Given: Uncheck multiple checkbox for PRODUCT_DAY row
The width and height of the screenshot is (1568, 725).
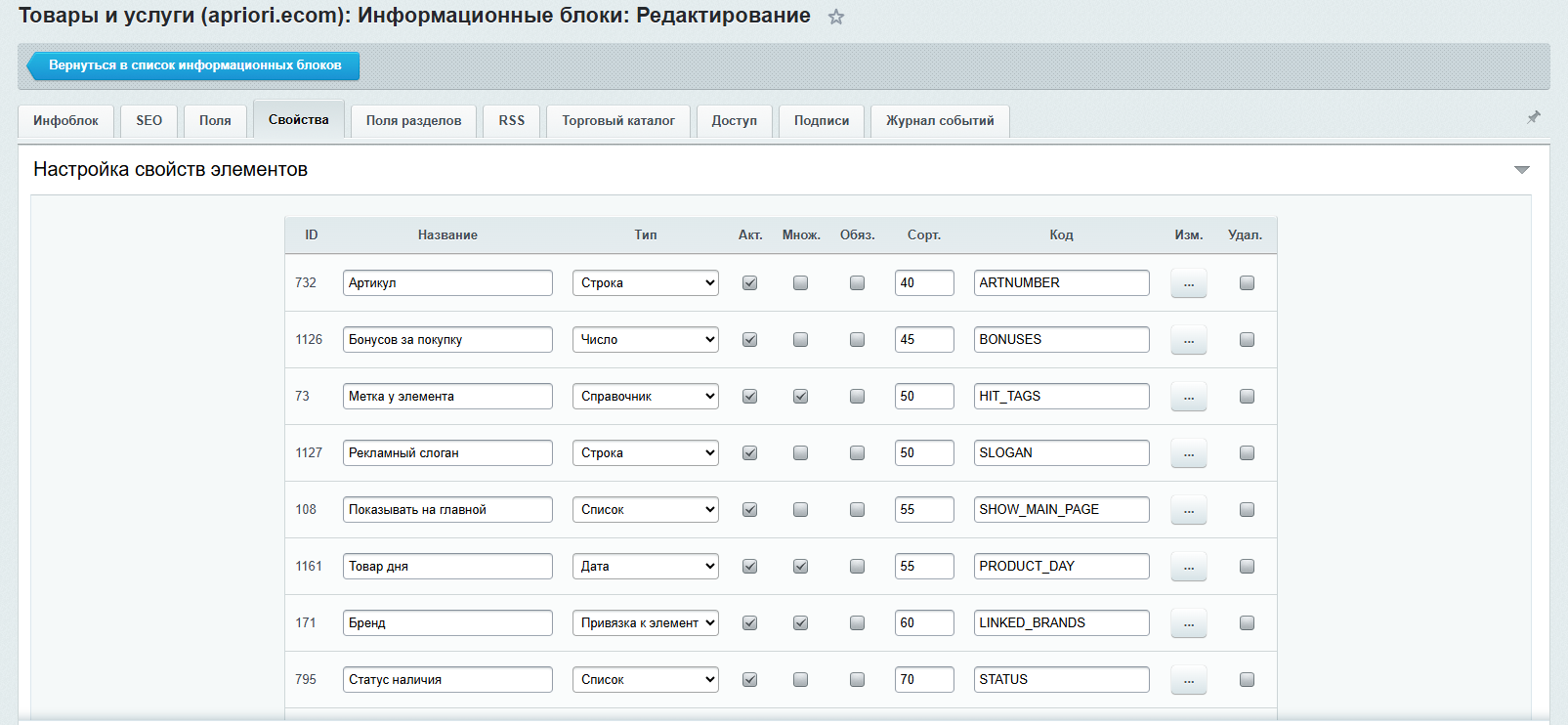Looking at the screenshot, I should click(x=800, y=566).
